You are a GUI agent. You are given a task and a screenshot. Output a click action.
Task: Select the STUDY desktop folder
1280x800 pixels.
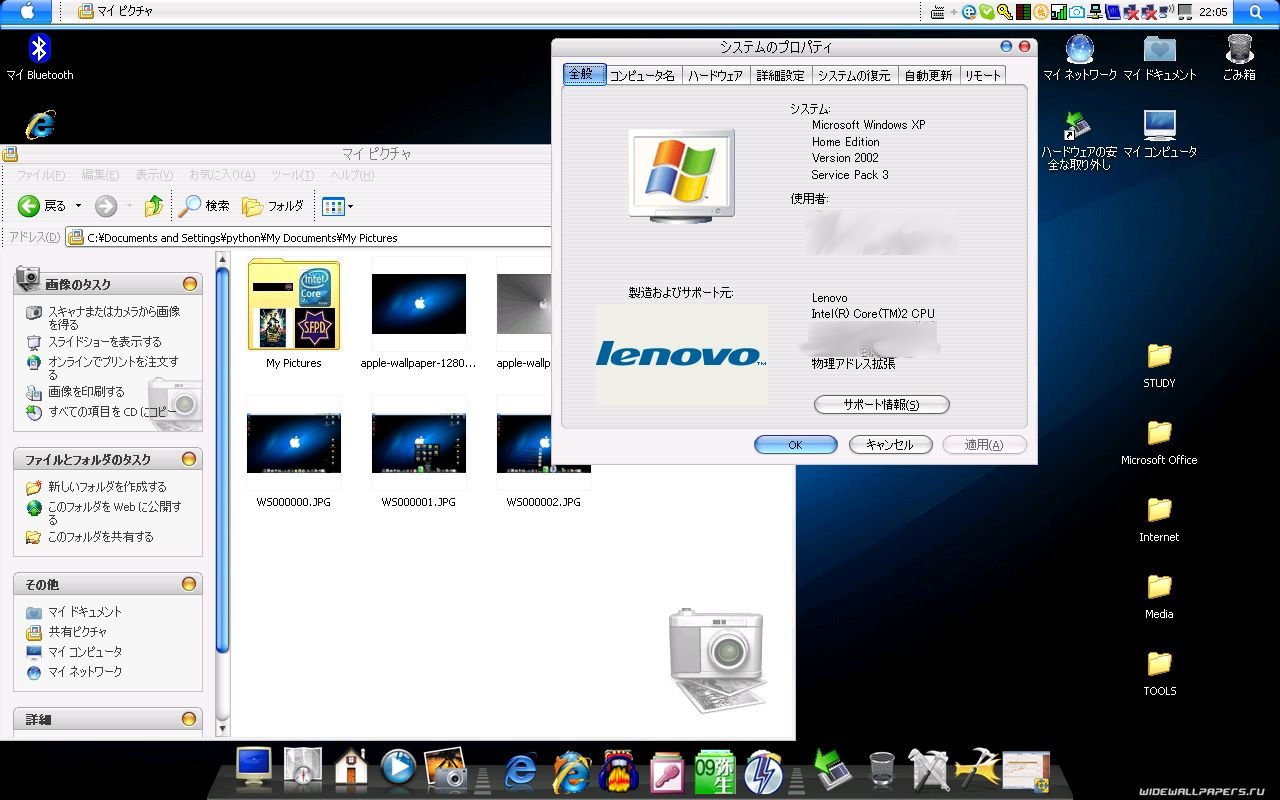(x=1159, y=365)
